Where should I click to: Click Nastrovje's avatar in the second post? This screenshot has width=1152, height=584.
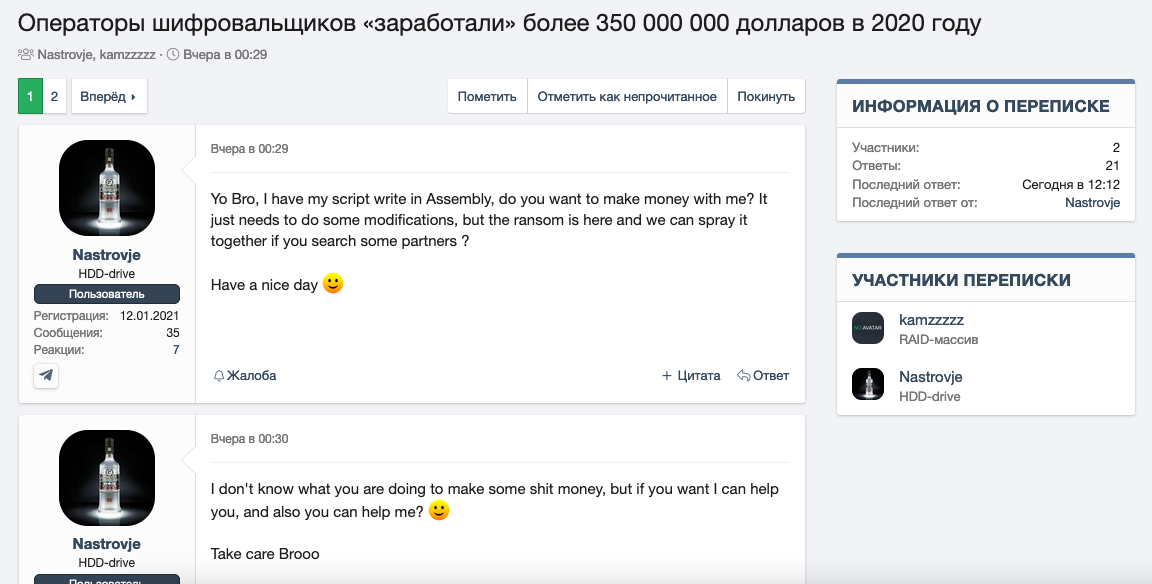(x=107, y=477)
